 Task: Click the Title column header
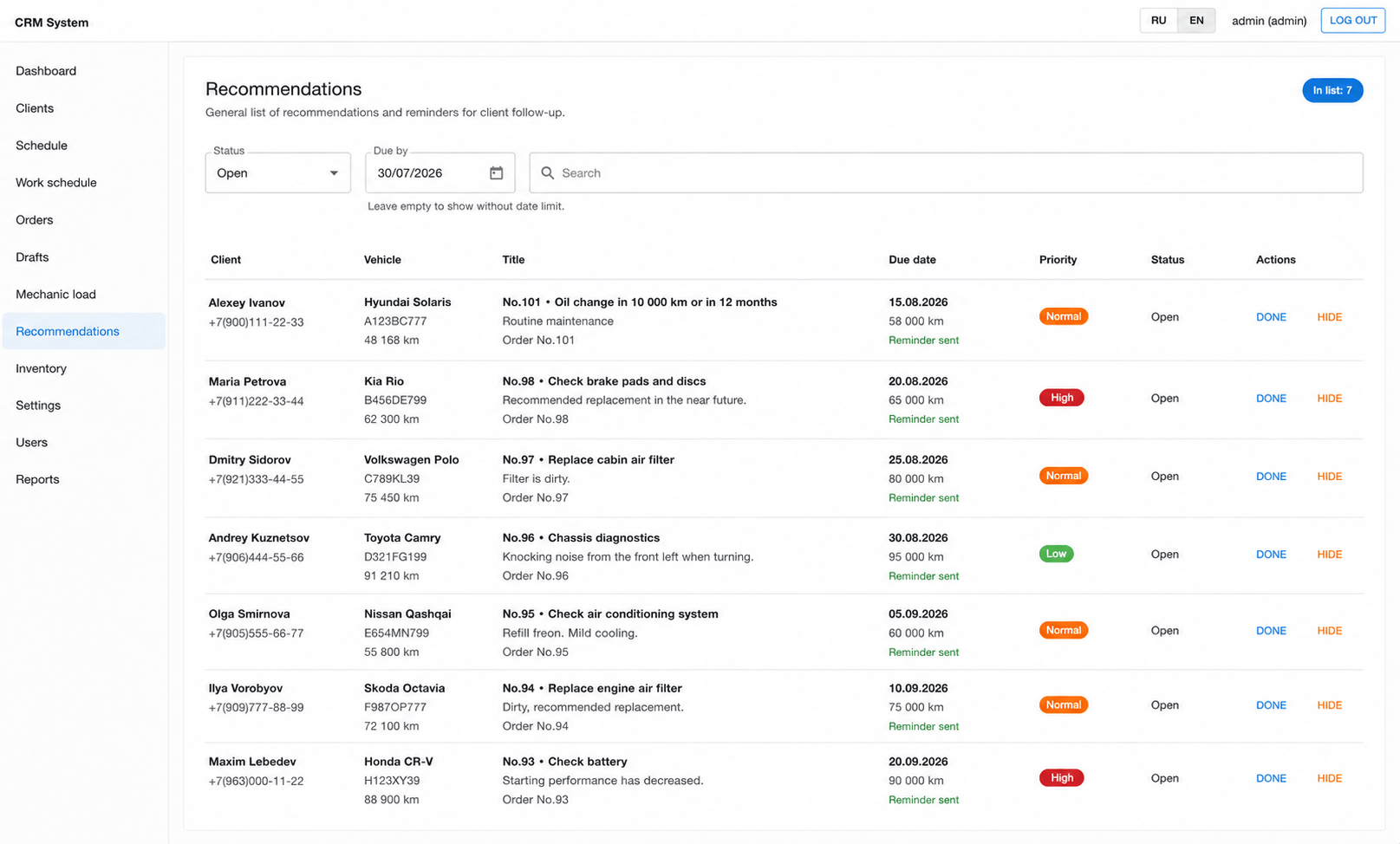point(513,260)
